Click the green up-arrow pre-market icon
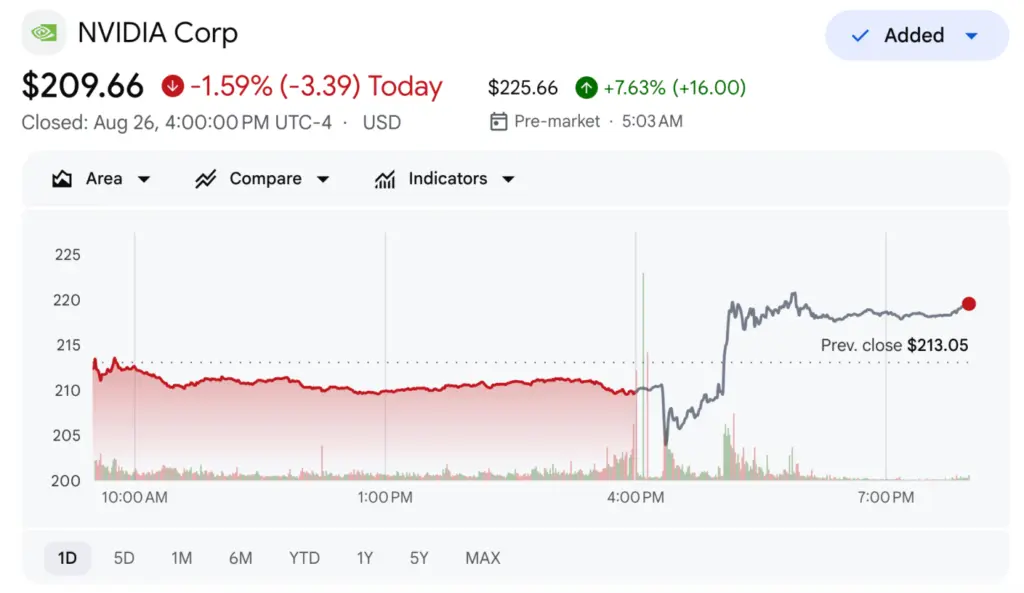1024x593 pixels. tap(586, 88)
